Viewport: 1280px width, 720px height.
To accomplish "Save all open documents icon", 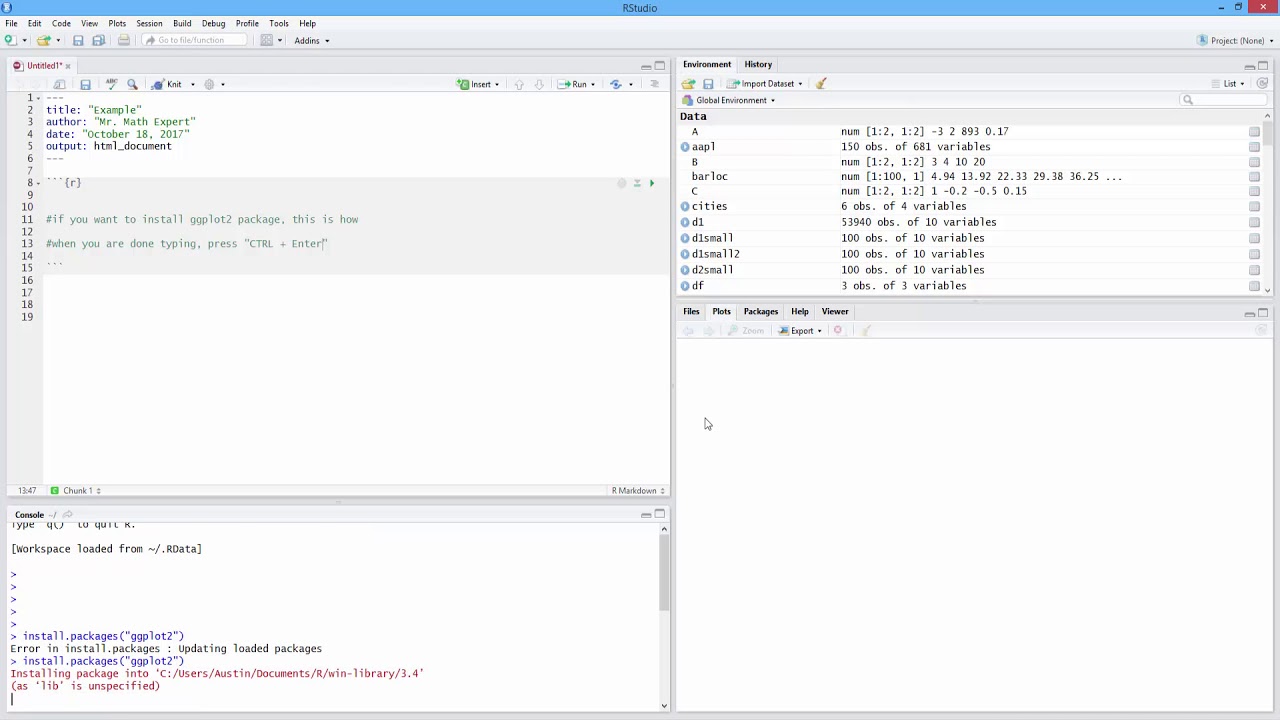I will tap(98, 40).
